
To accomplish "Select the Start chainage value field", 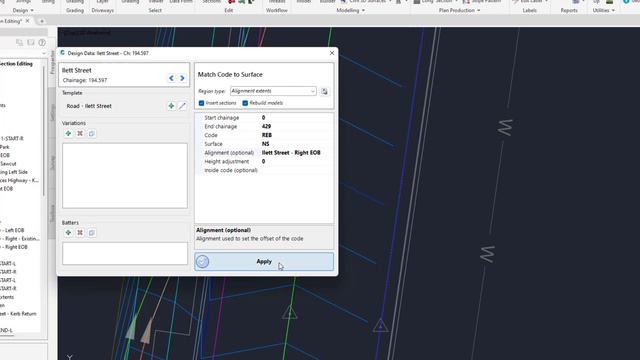I will point(296,118).
